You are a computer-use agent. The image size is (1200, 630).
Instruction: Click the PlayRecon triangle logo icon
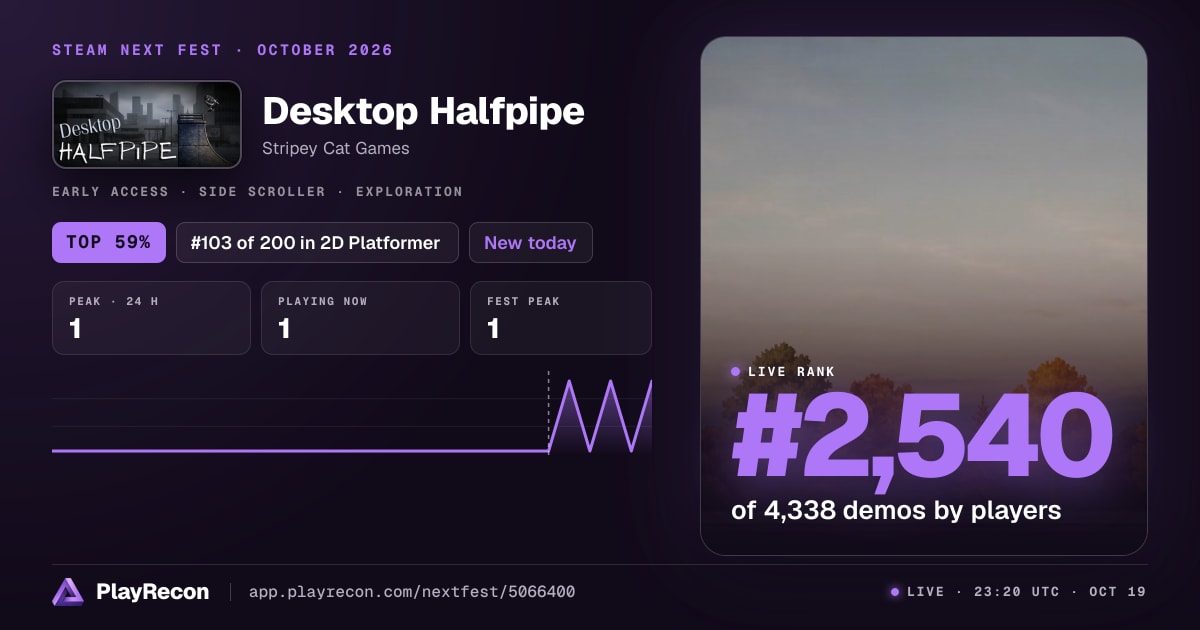[x=68, y=592]
